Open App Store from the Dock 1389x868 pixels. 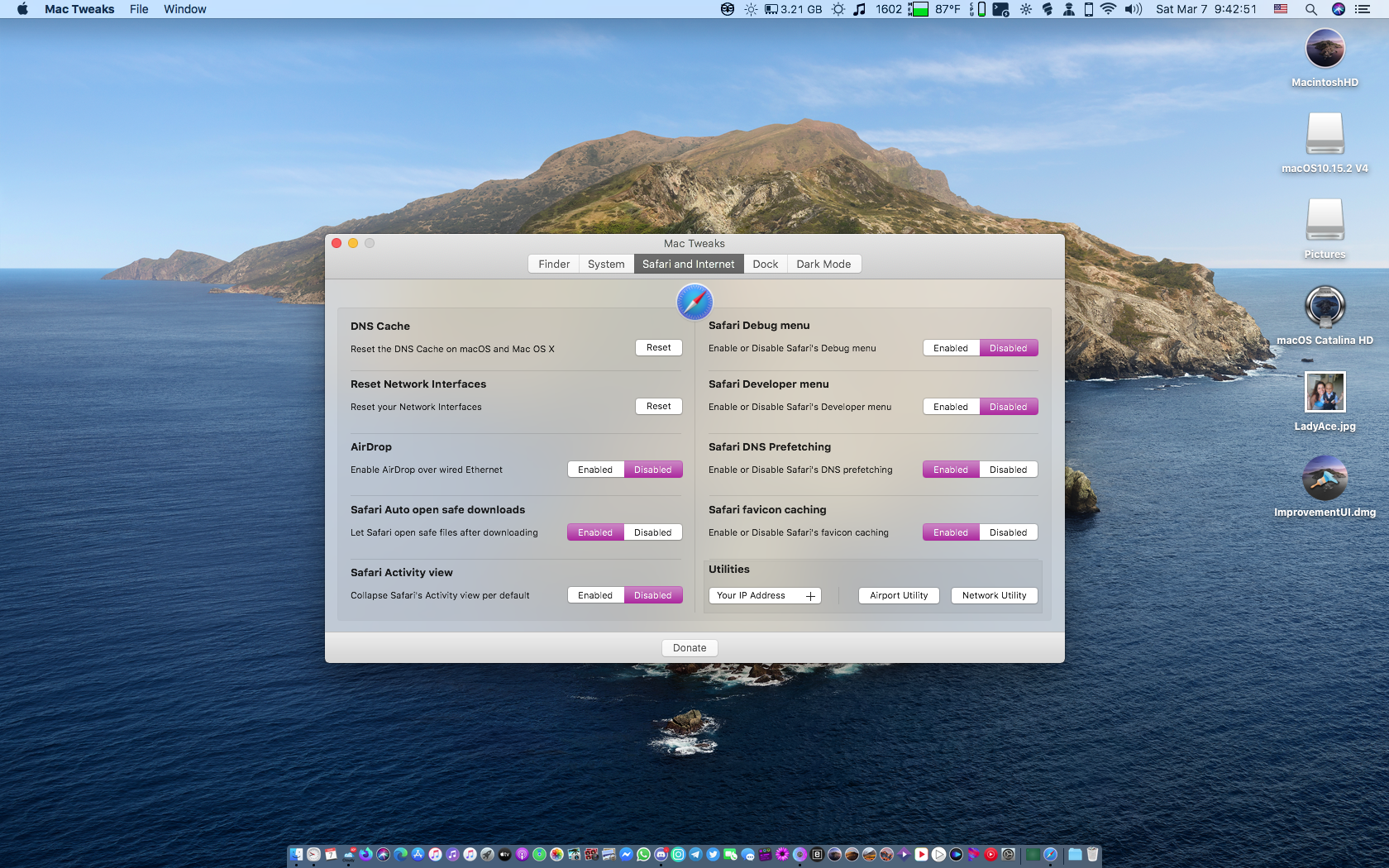tap(418, 854)
